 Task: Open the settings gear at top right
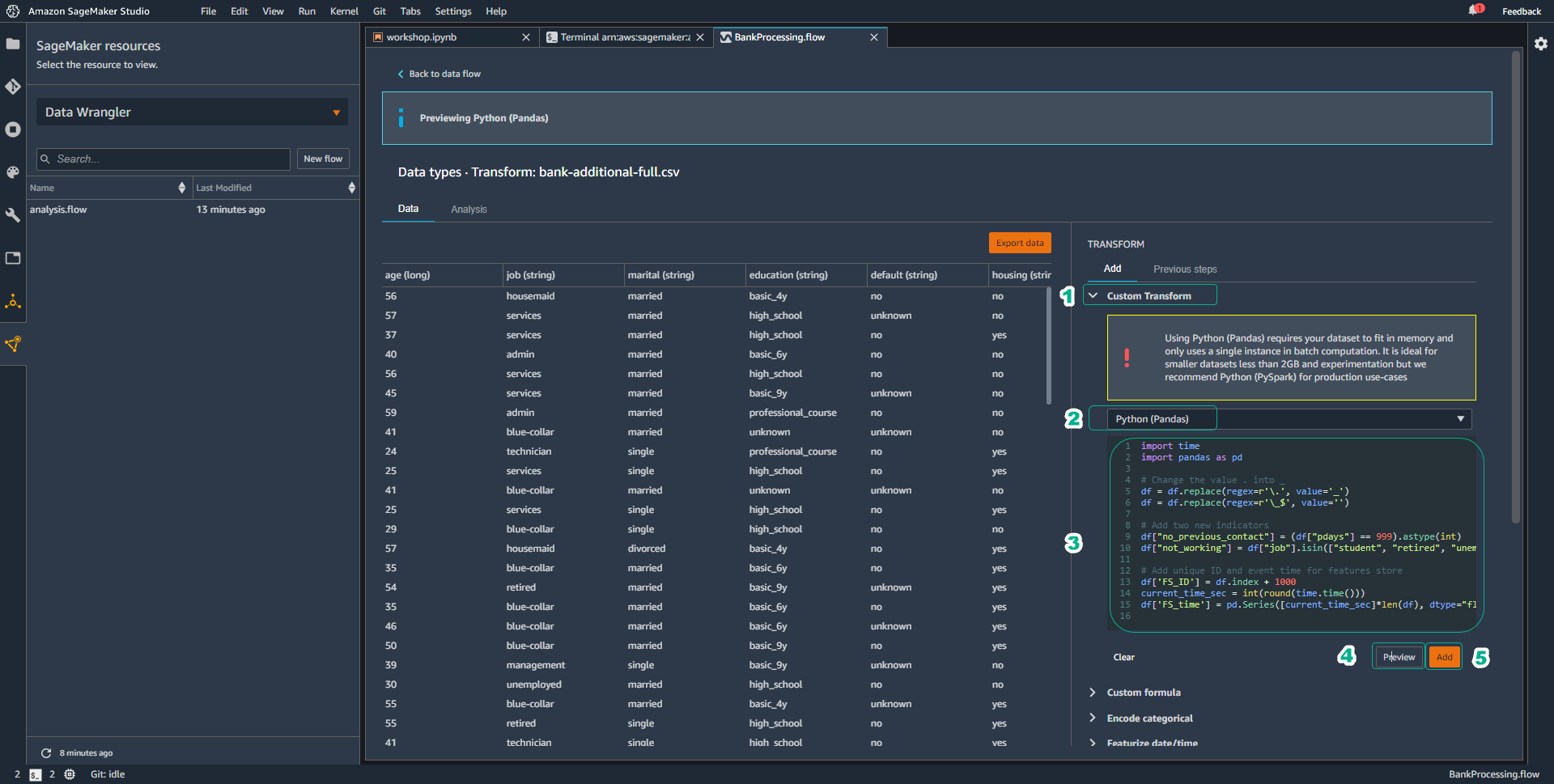(x=1541, y=44)
